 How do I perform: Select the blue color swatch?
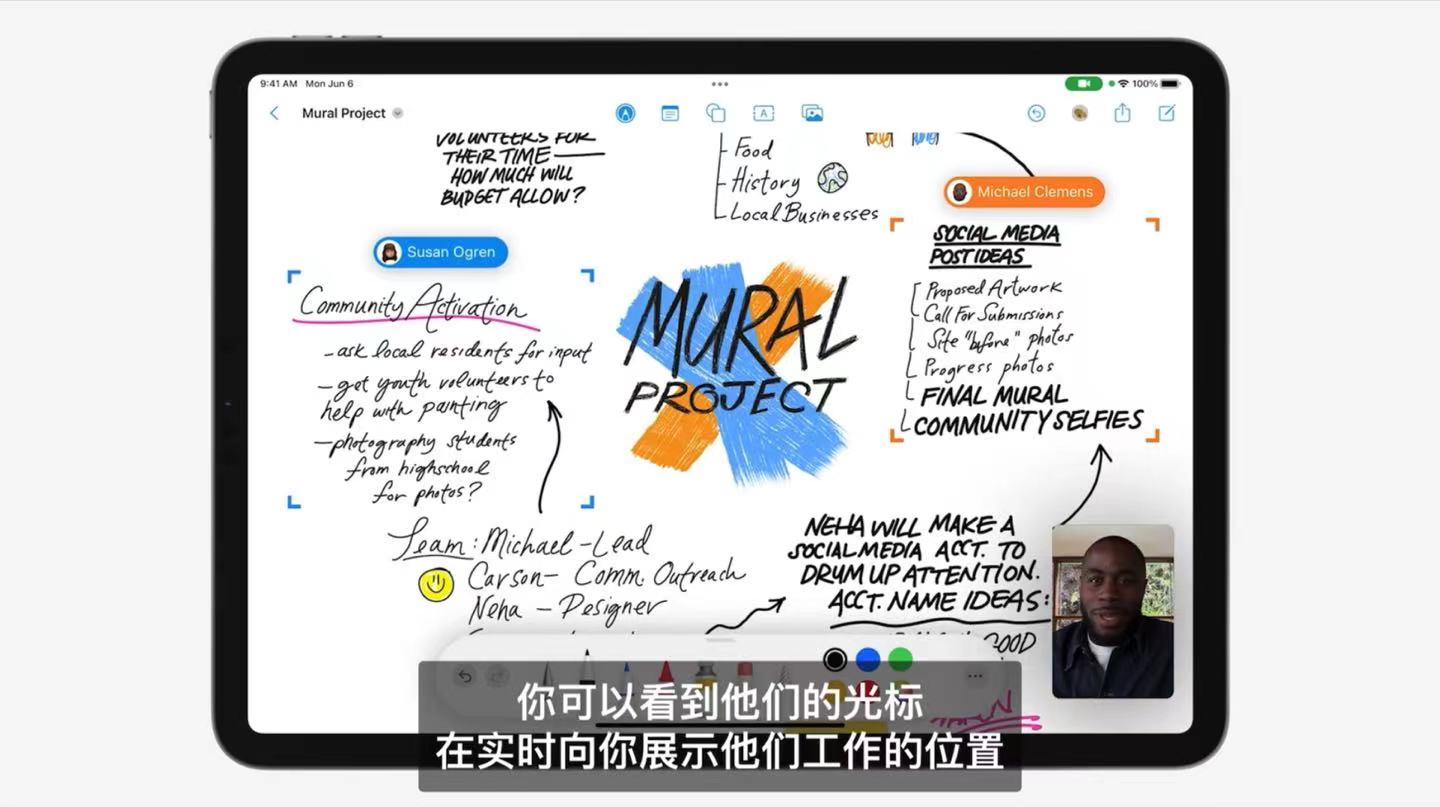pos(867,660)
